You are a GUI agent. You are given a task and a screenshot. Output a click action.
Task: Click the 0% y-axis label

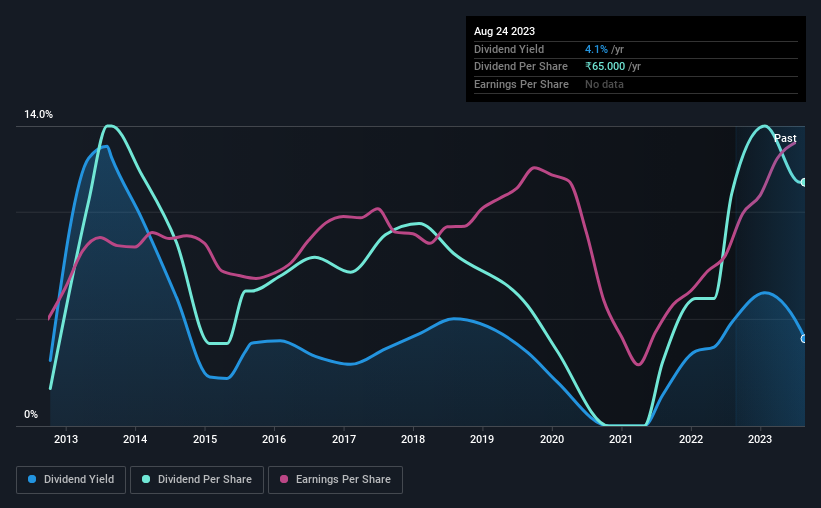(x=31, y=414)
